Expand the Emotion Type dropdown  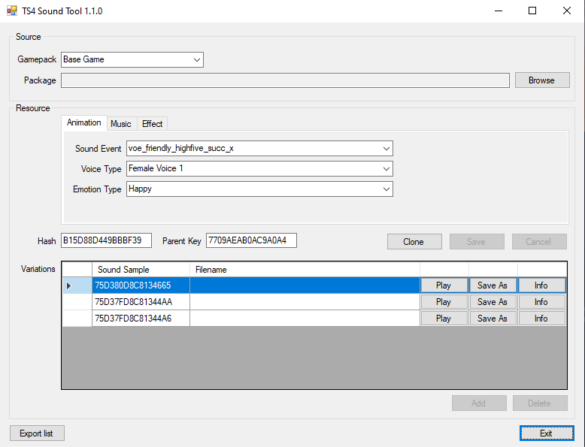tap(259, 189)
